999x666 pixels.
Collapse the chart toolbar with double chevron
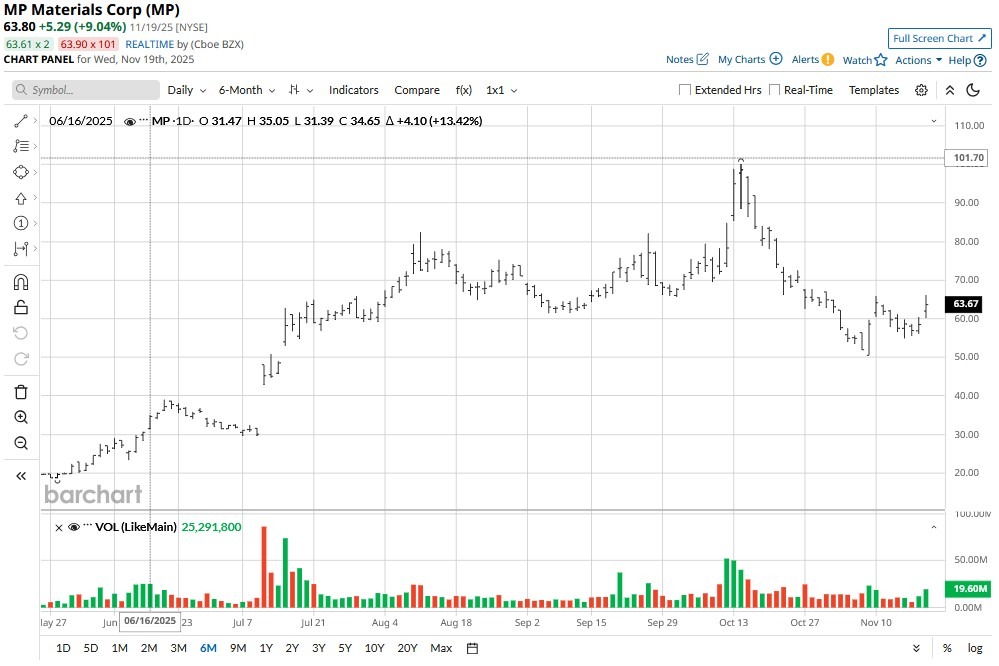(x=950, y=90)
